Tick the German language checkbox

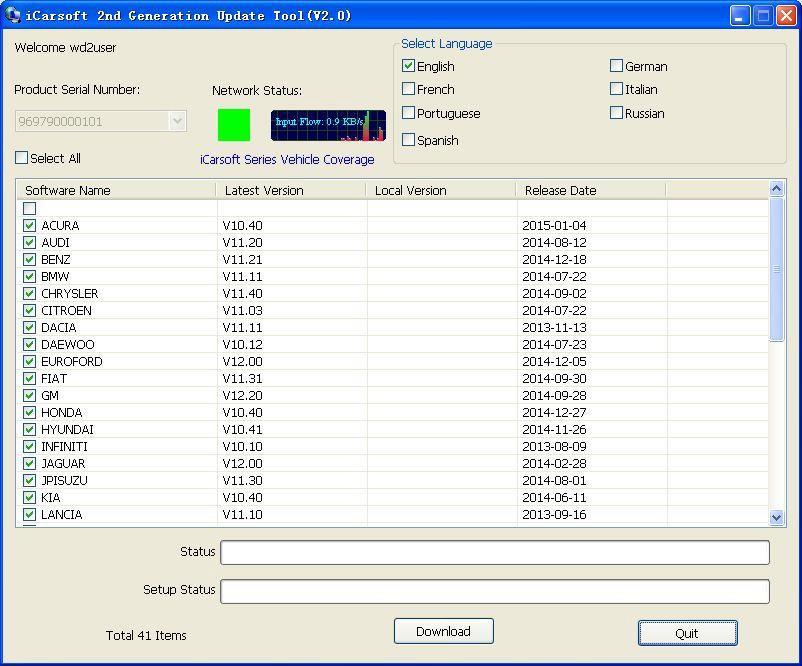coord(616,66)
